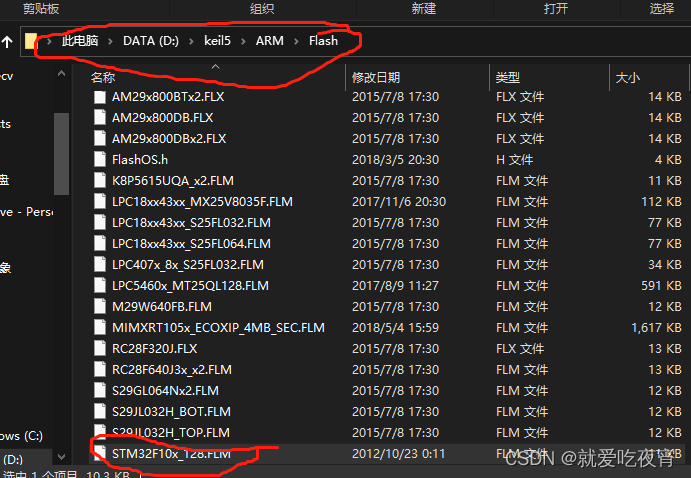The image size is (691, 478).
Task: Click navigation pane scroll up arrow
Action: pos(62,74)
